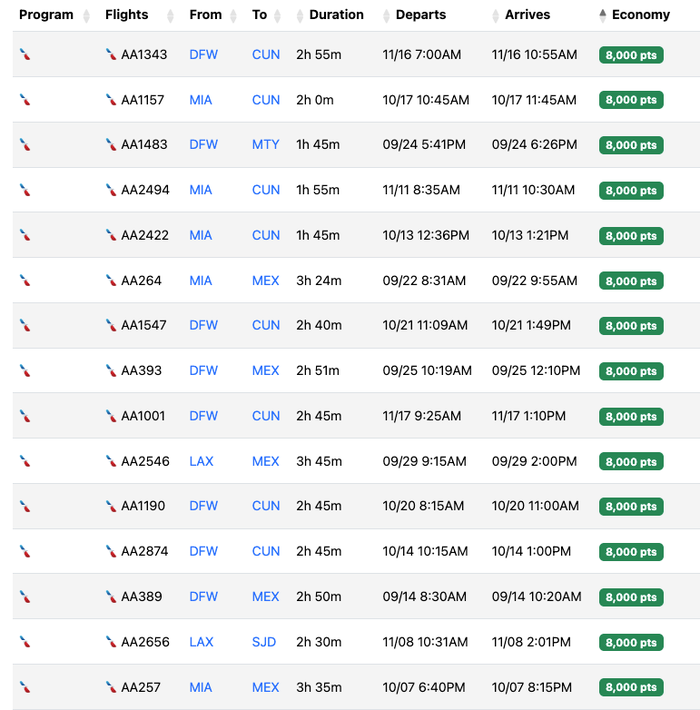The height and width of the screenshot is (710, 700).
Task: Click the program icon in the AA2546 row
Action: click(25, 461)
